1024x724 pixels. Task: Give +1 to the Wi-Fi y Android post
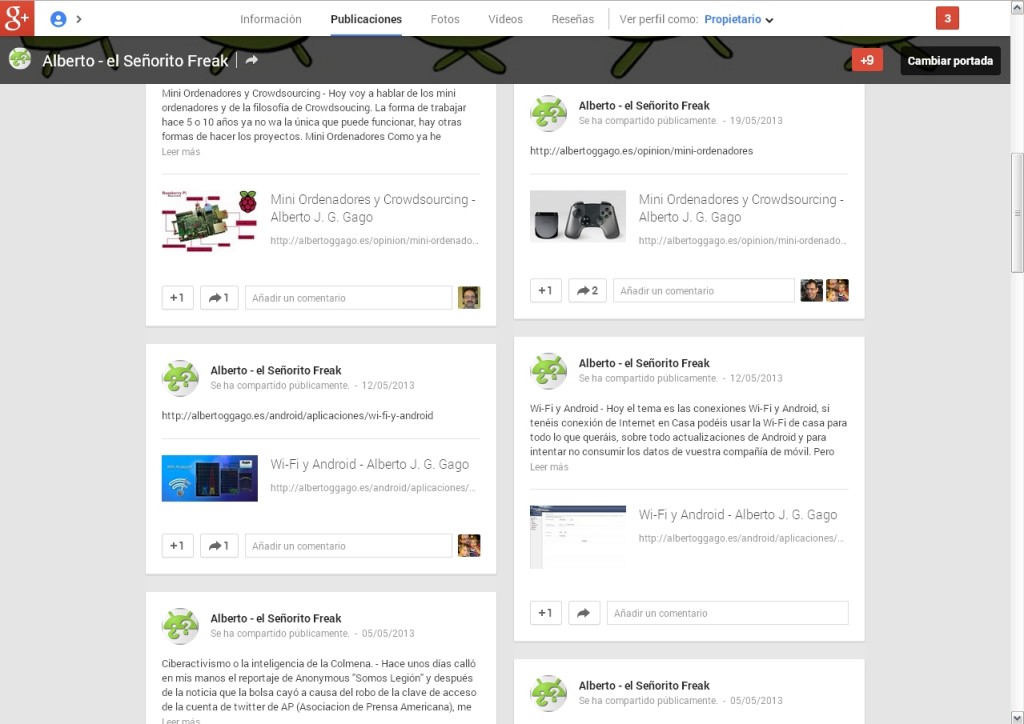(177, 545)
